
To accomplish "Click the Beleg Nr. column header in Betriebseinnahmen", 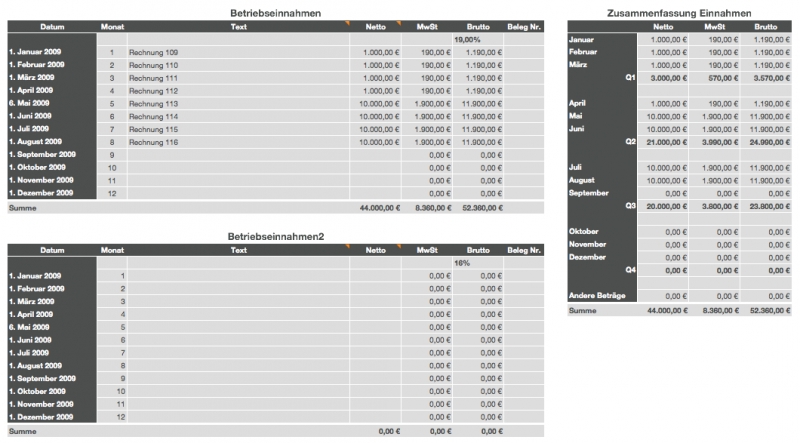I will [x=524, y=25].
